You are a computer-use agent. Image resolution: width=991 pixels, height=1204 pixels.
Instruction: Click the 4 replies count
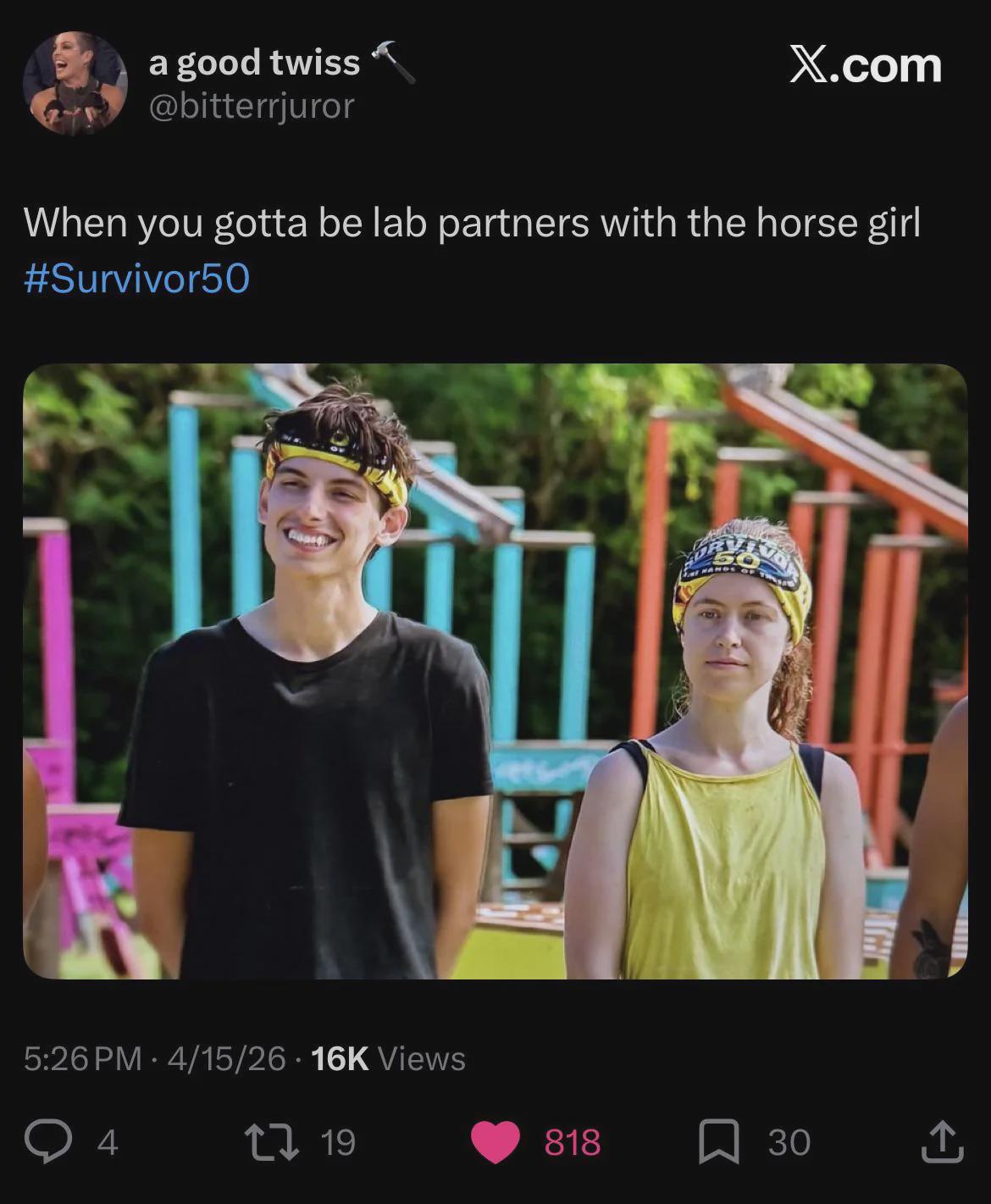[x=107, y=1142]
